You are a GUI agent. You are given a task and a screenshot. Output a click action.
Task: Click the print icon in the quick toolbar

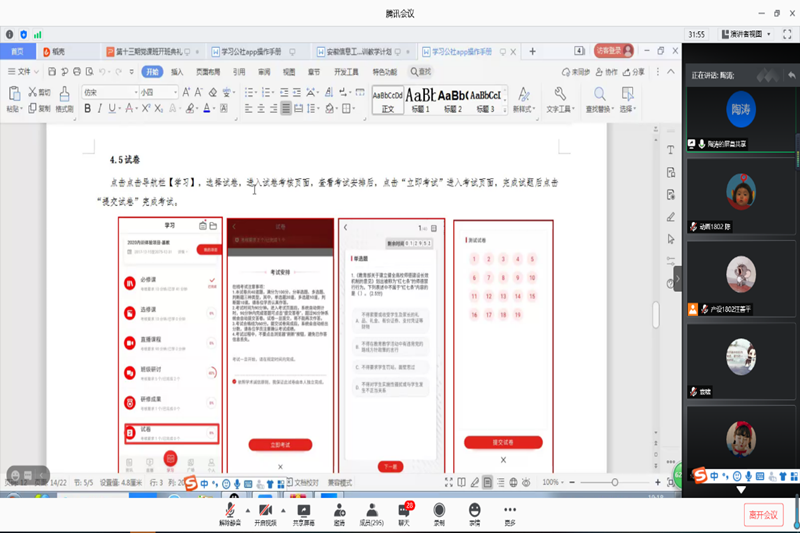pyautogui.click(x=77, y=72)
